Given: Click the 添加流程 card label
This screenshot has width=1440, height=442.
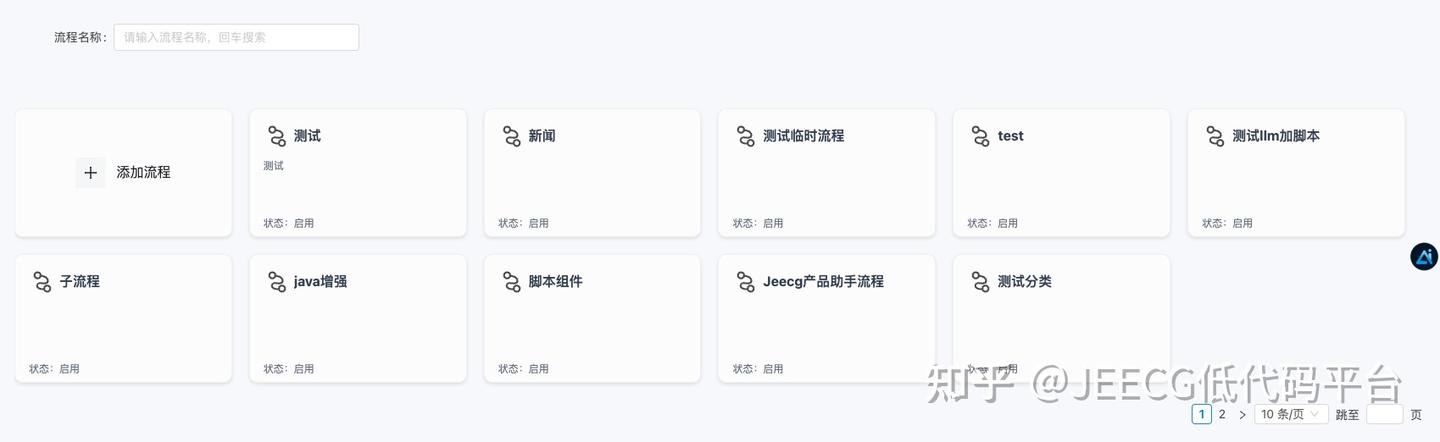Looking at the screenshot, I should click(144, 173).
